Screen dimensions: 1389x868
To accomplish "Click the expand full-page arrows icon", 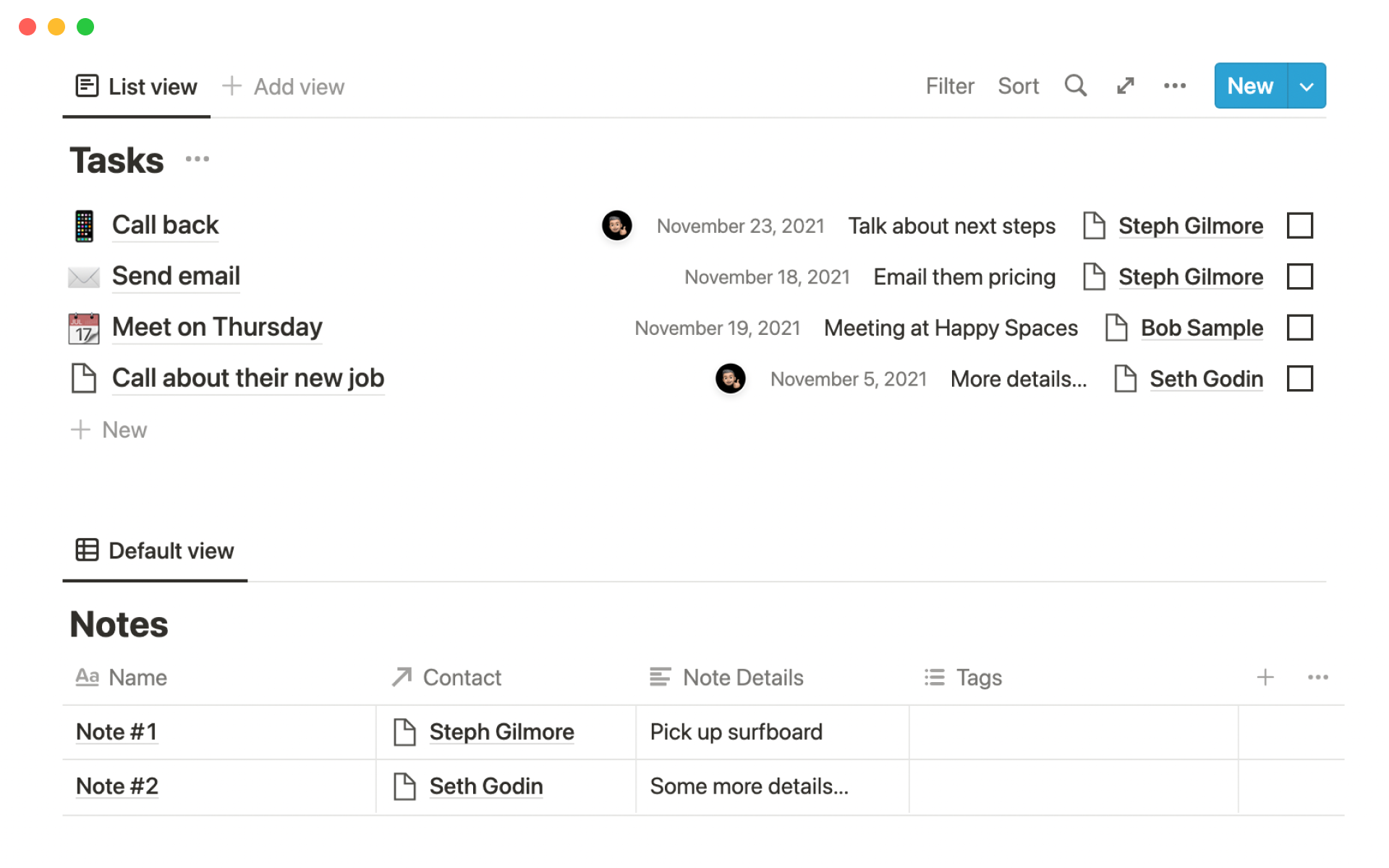I will [x=1125, y=86].
